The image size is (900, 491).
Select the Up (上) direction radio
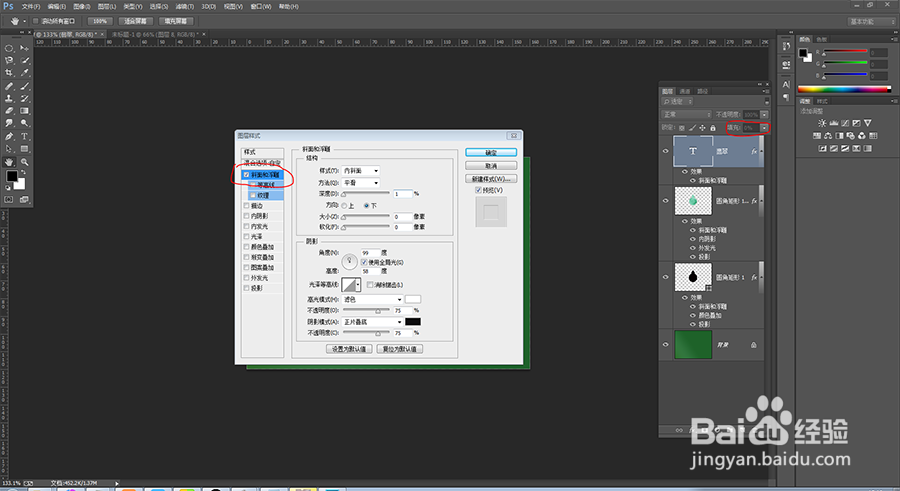coord(344,206)
